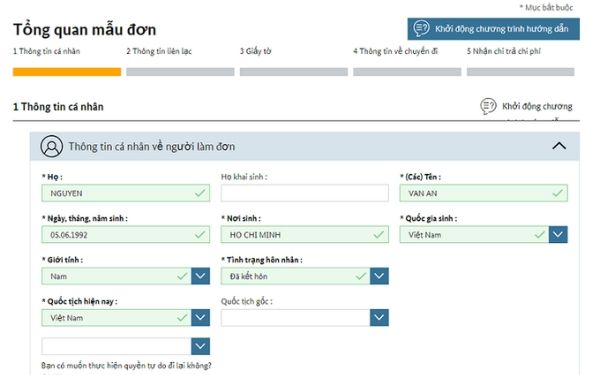Open the extra nationality dropdown arrow below Quốc tịch hiện nay
Screen dimensions: 600x375
click(201, 346)
